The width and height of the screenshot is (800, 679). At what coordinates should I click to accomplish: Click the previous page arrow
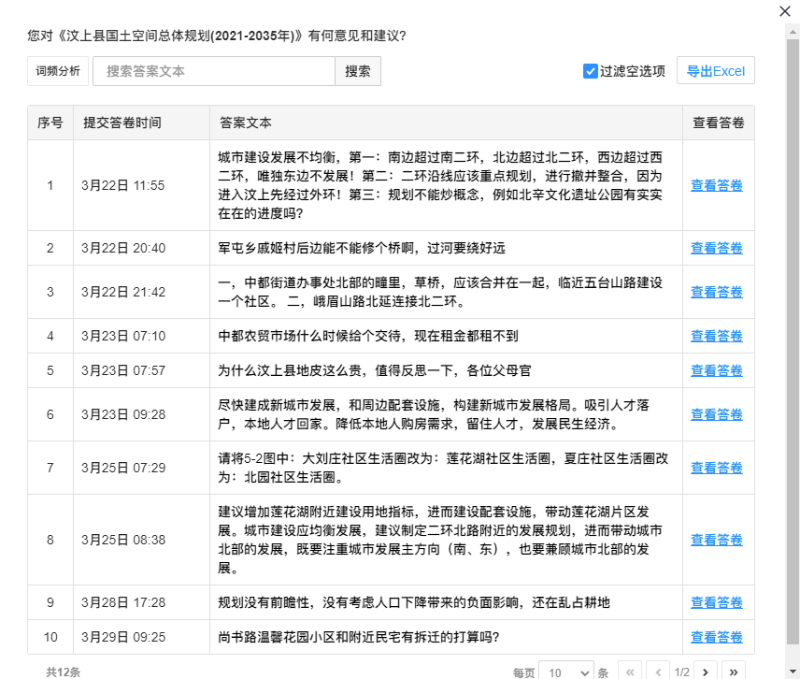coord(657,672)
